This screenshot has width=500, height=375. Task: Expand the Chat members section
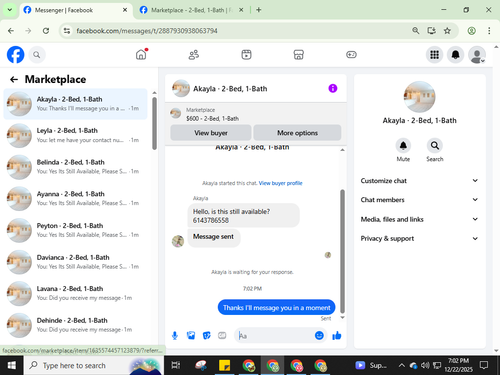tap(419, 200)
